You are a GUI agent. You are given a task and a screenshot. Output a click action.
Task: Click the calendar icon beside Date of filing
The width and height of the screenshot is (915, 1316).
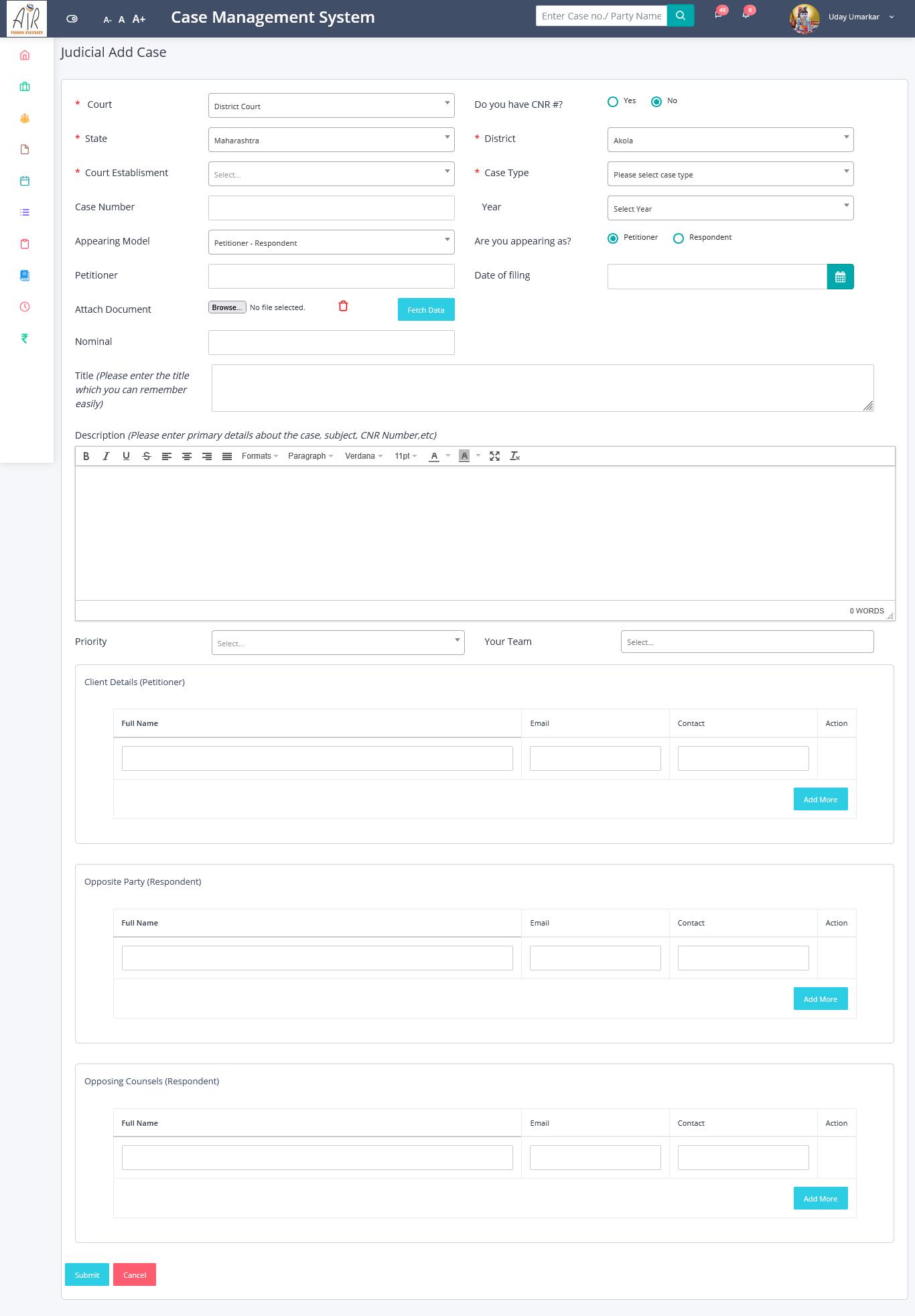(x=840, y=277)
